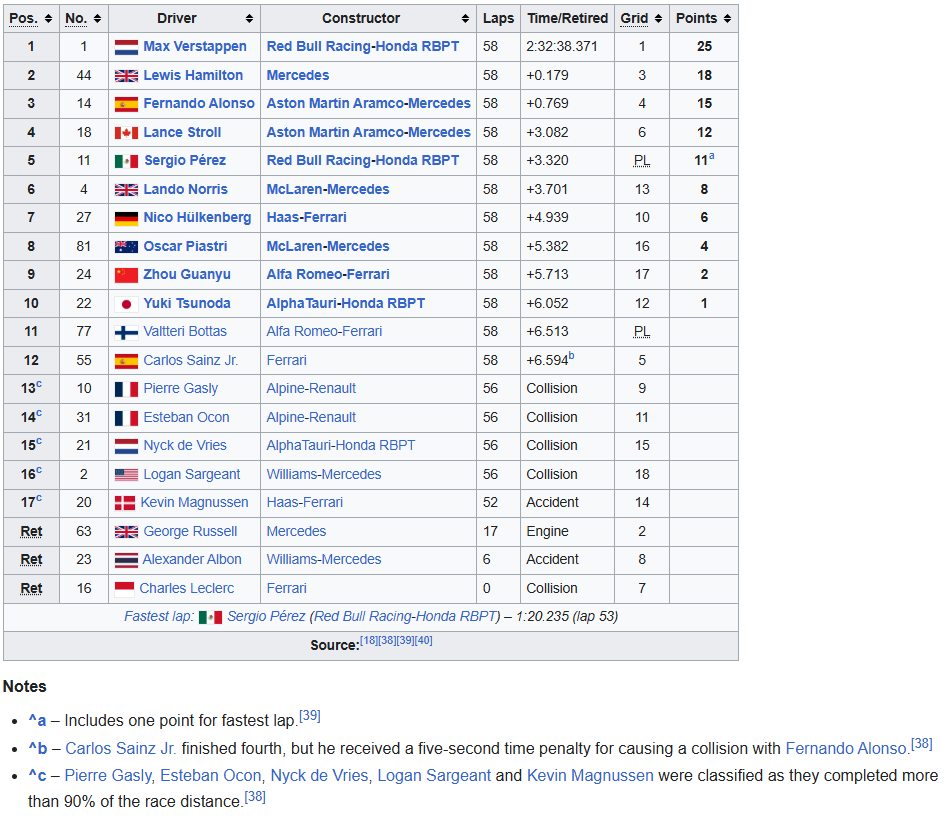Image resolution: width=946 pixels, height=827 pixels.
Task: Click US flag beside Logan Sargeant
Action: point(126,475)
